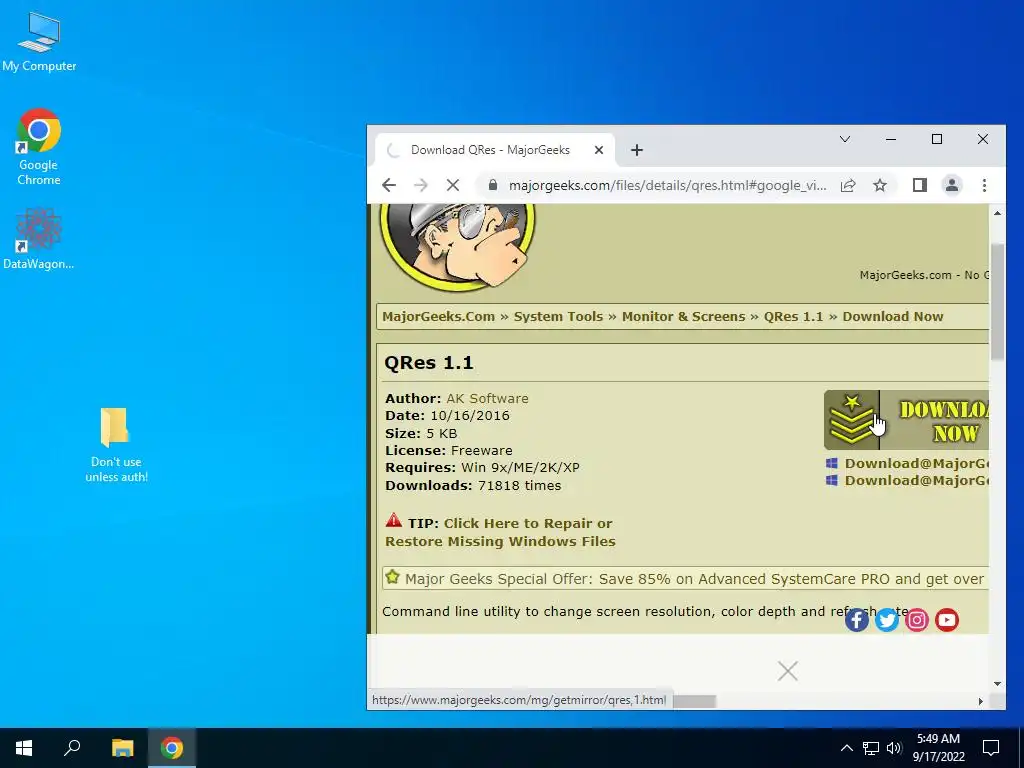Click the first Download@MajorGeeks mirror link
The width and height of the screenshot is (1024, 768).
pyautogui.click(x=916, y=464)
